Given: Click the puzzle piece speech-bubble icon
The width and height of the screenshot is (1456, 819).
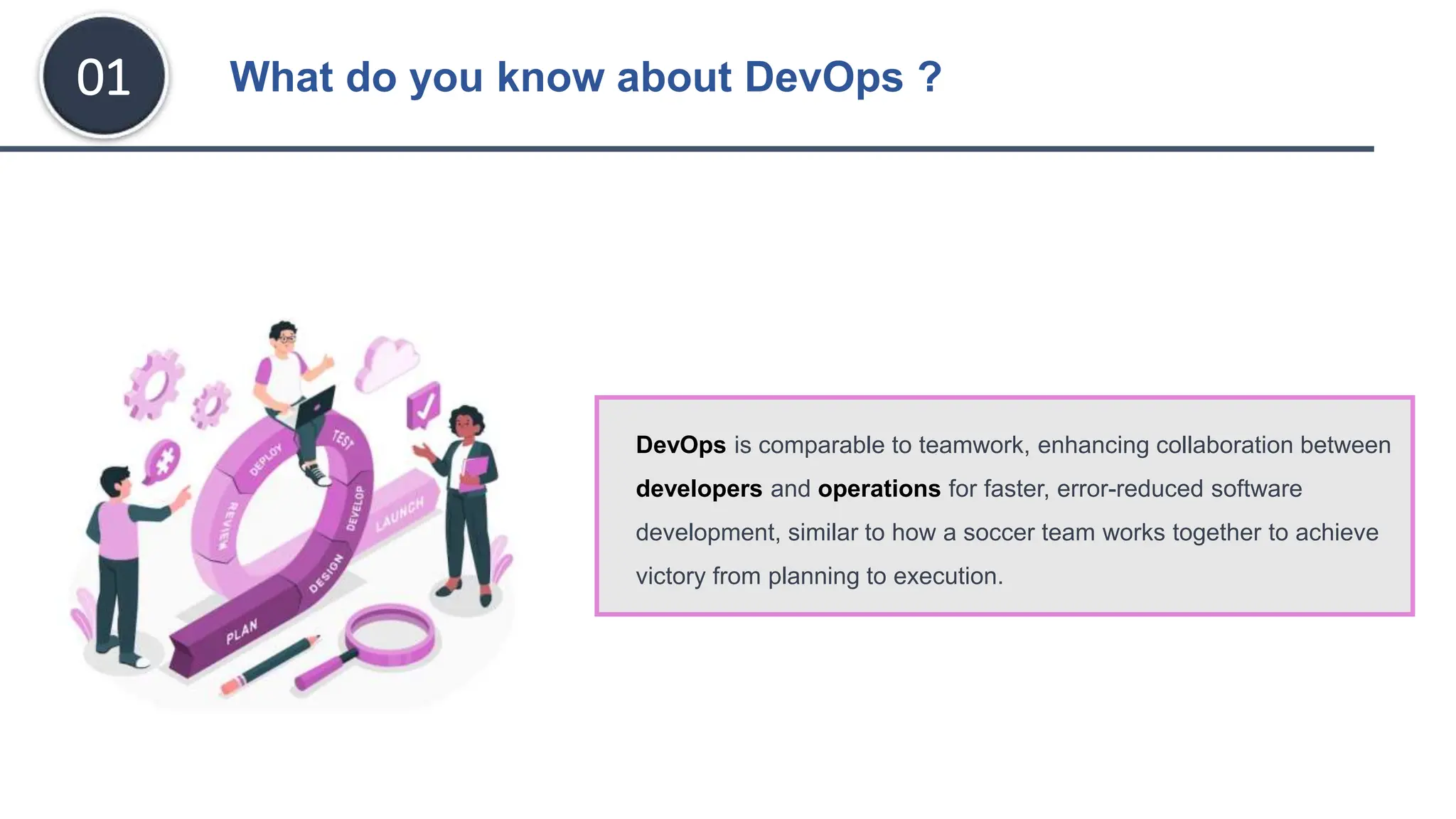Looking at the screenshot, I should [162, 461].
